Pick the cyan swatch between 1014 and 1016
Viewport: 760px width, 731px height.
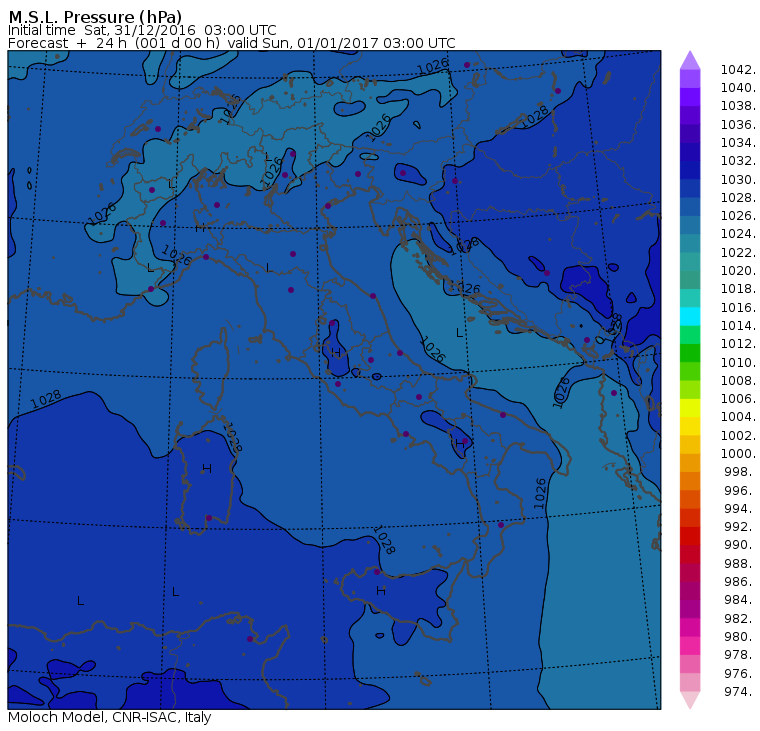(690, 317)
